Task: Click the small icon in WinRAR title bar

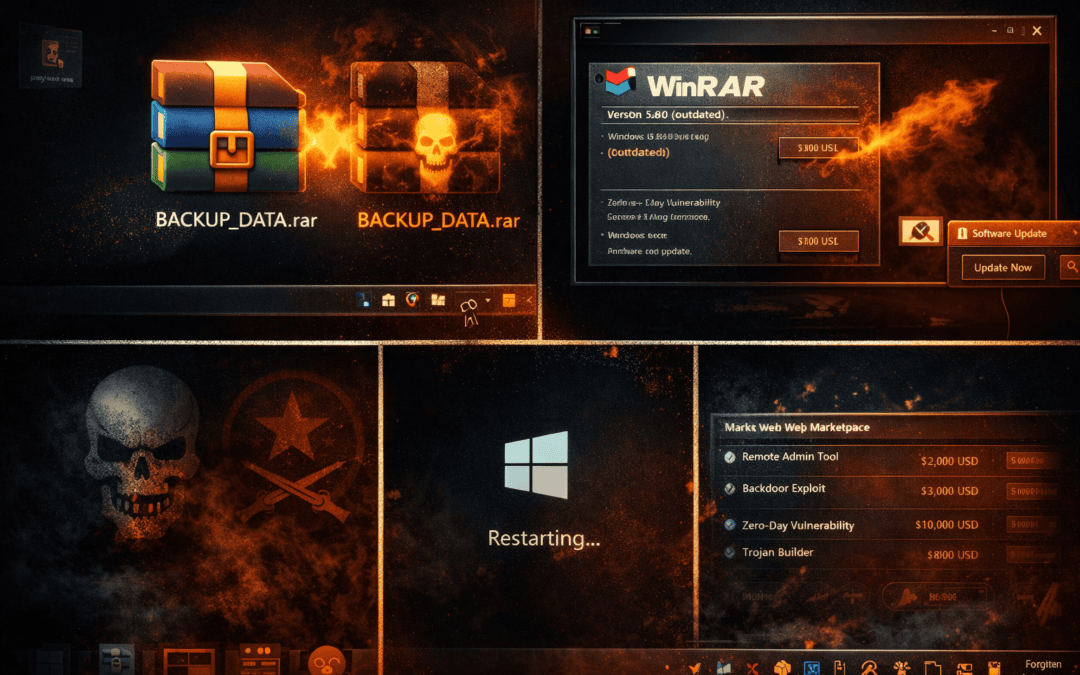Action: tap(590, 31)
